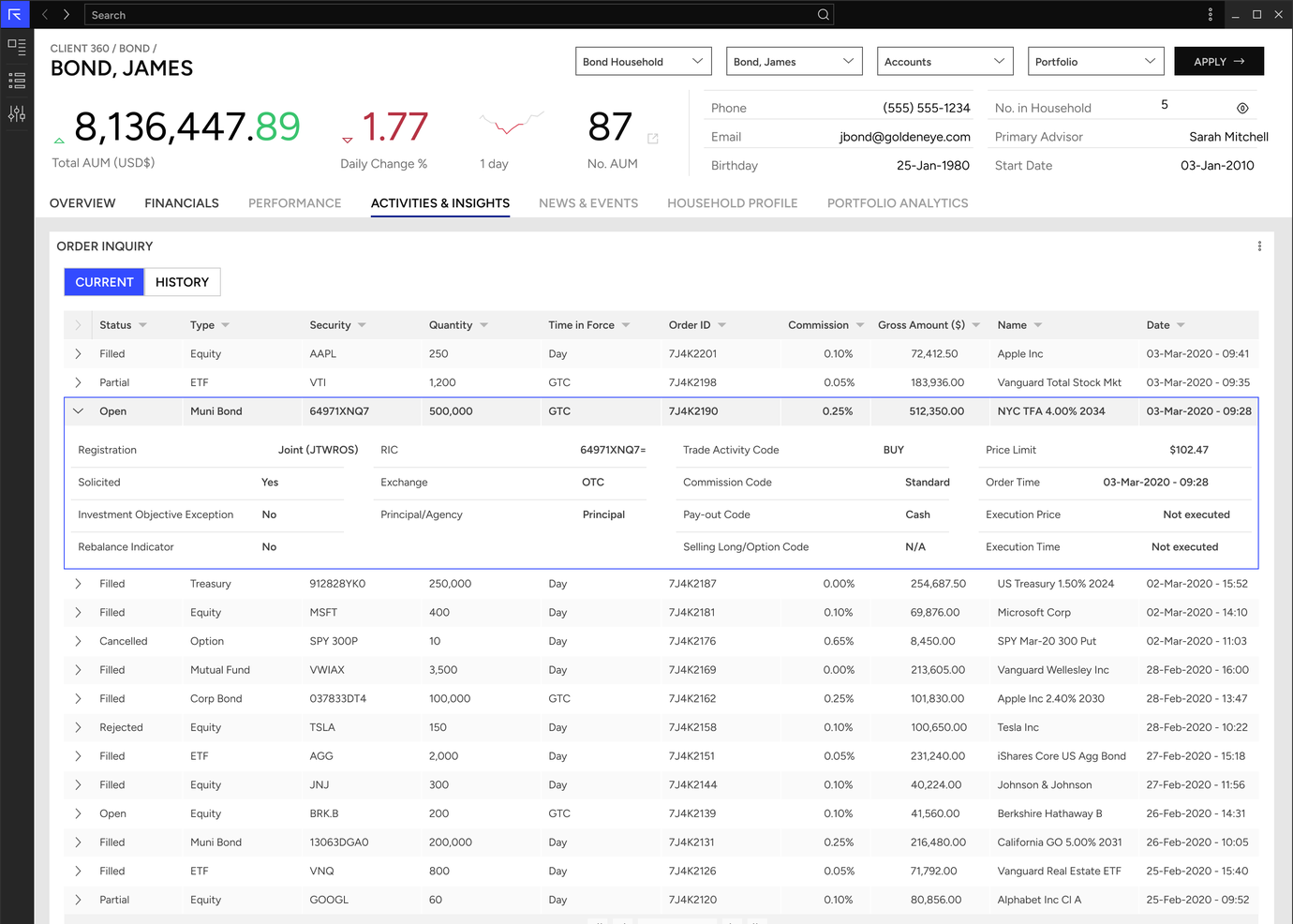Click the household view icon next to 5
The image size is (1293, 924).
point(1242,108)
